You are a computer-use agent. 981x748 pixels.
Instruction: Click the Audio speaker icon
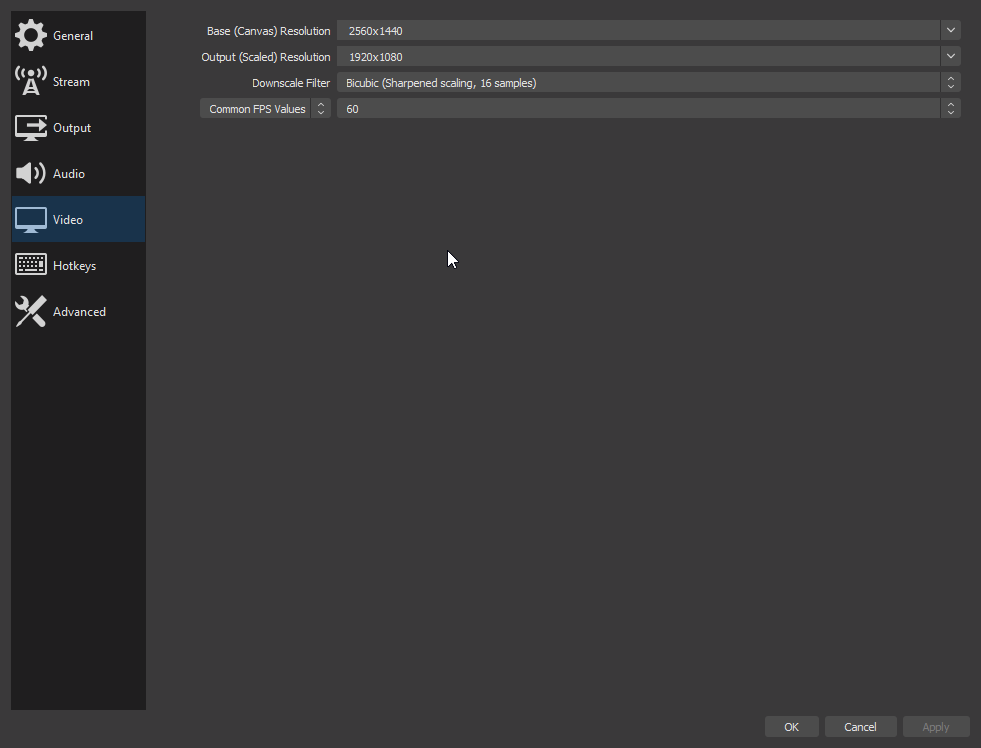tap(31, 174)
